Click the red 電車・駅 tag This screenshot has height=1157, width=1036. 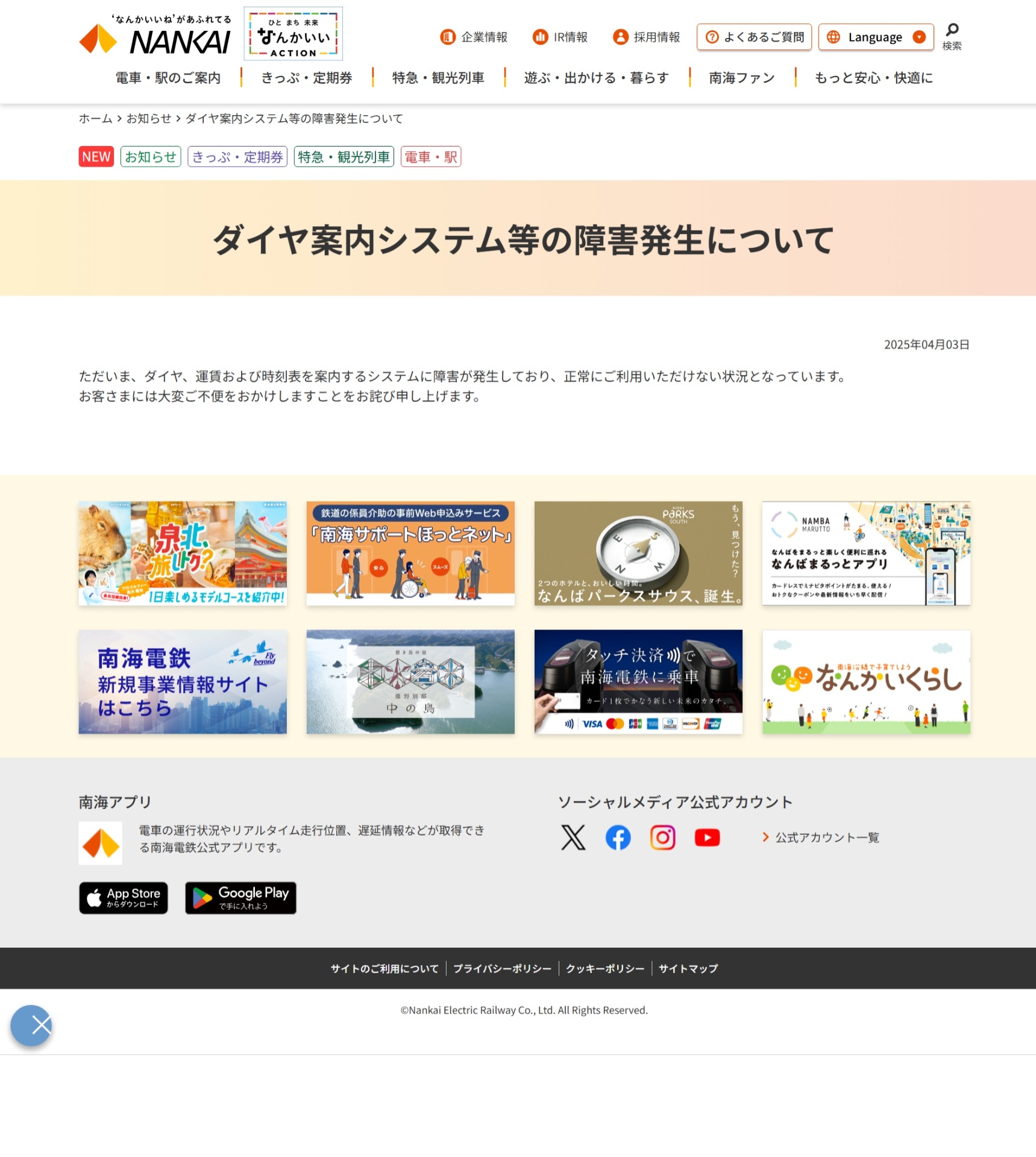pos(431,157)
